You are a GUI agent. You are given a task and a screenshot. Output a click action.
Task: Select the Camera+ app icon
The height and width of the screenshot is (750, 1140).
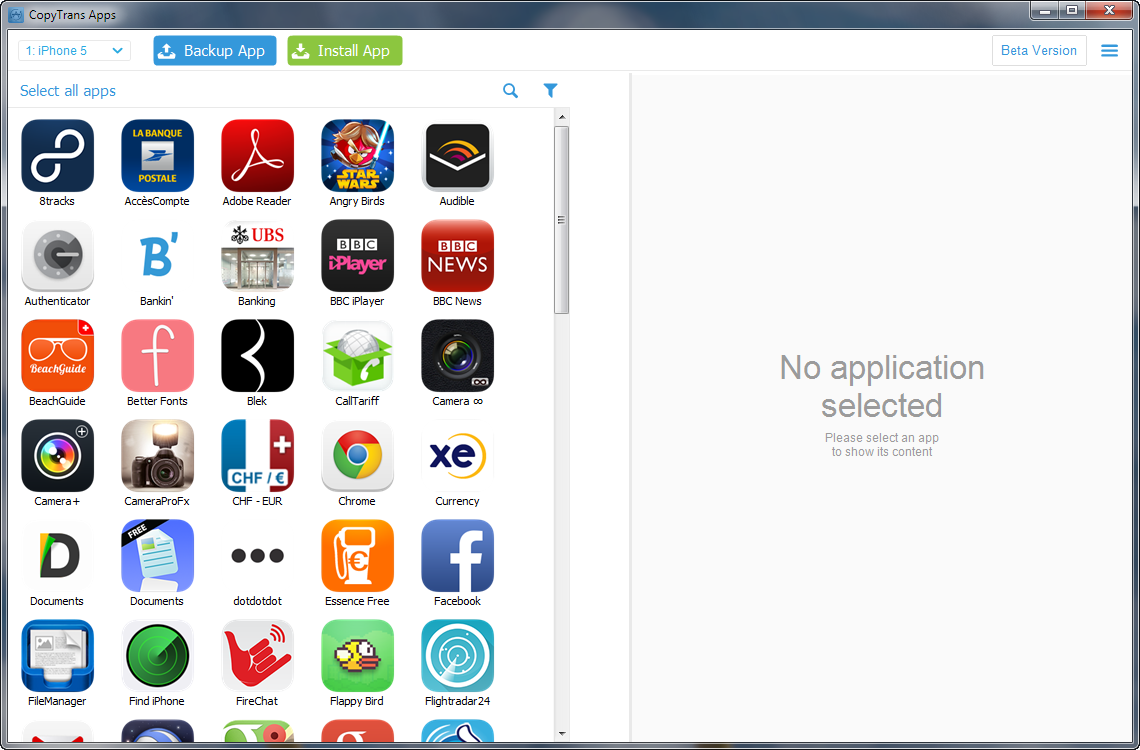pyautogui.click(x=57, y=456)
